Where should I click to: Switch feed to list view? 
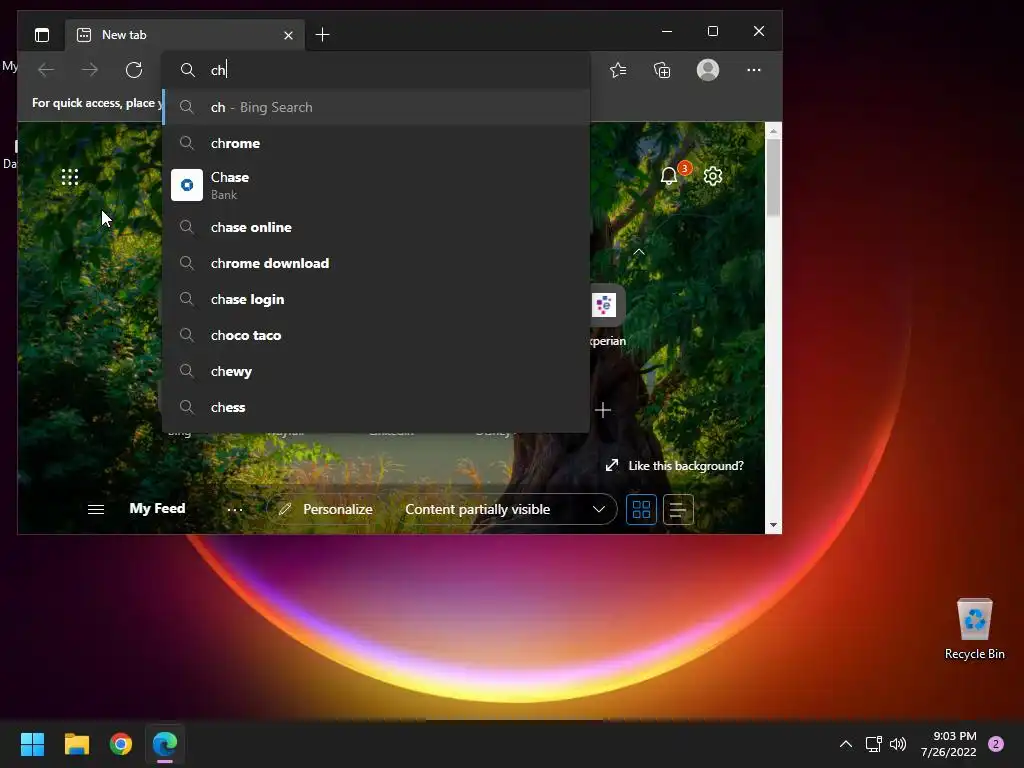tap(678, 509)
